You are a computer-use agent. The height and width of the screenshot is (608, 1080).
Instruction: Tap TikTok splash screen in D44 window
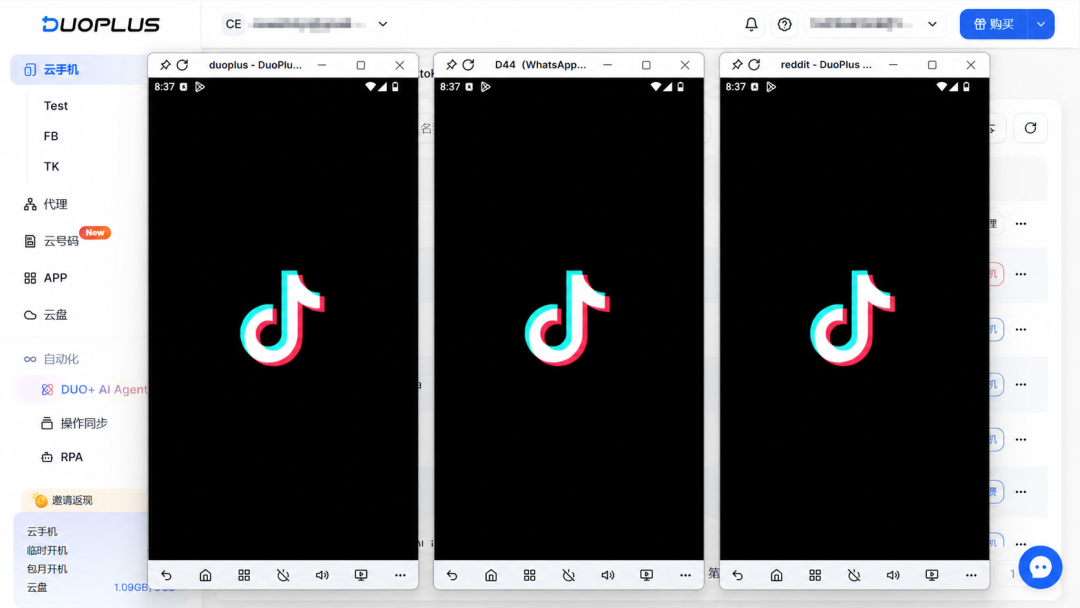click(x=568, y=318)
